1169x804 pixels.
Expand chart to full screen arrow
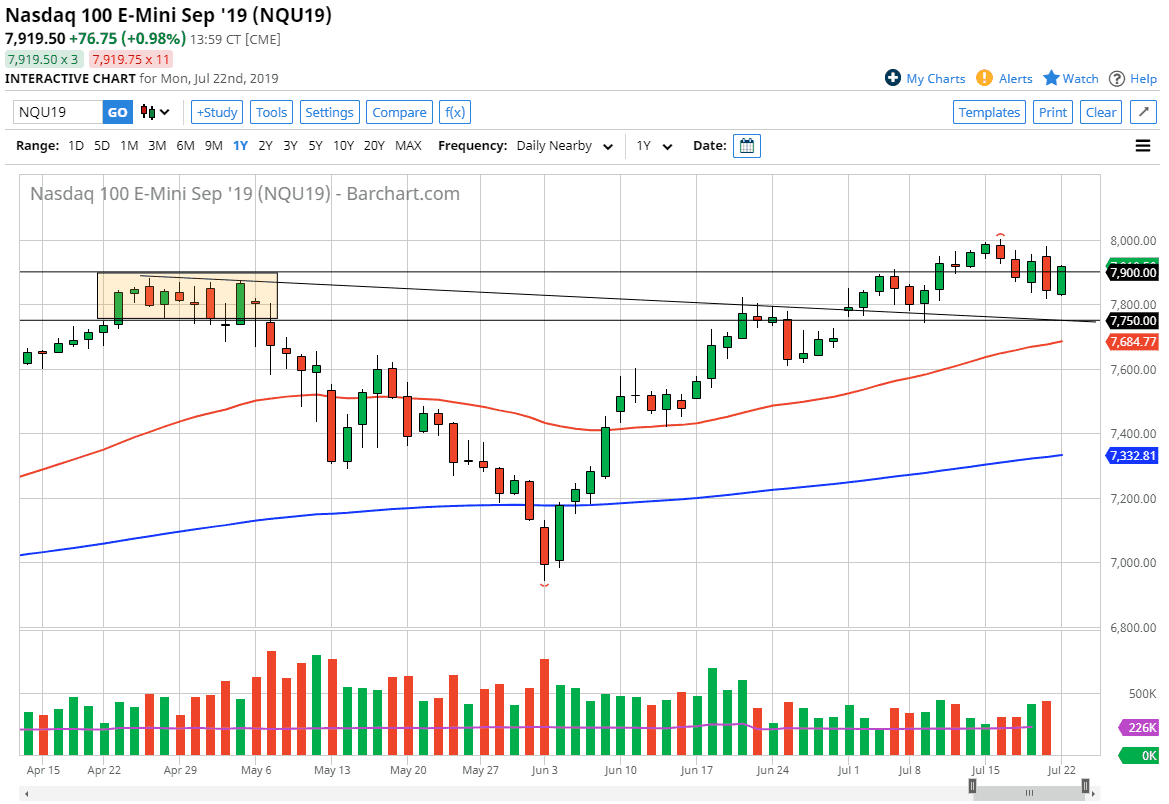[x=1144, y=113]
